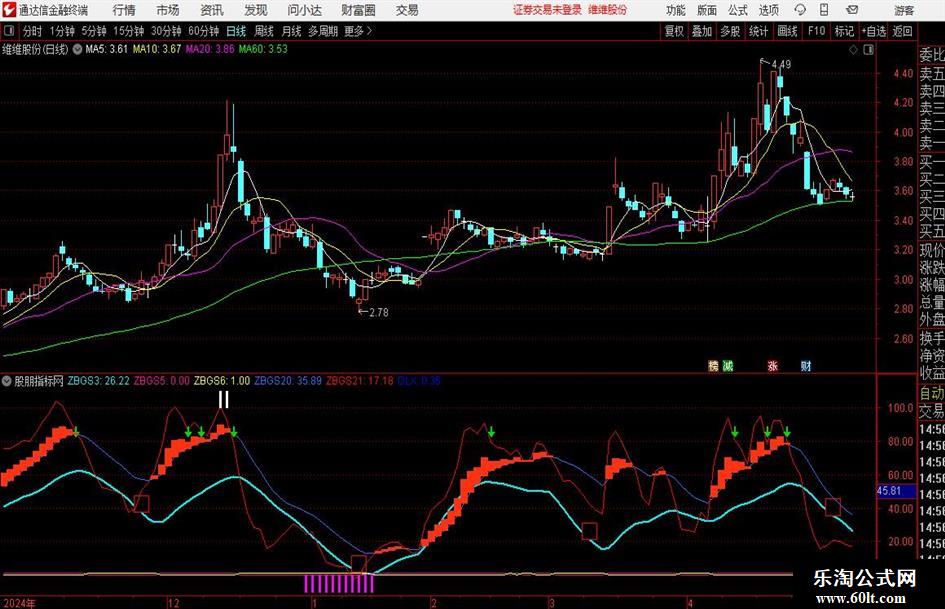The width and height of the screenshot is (945, 609).
Task: Click the 2.78 low price label
Action: point(379,312)
